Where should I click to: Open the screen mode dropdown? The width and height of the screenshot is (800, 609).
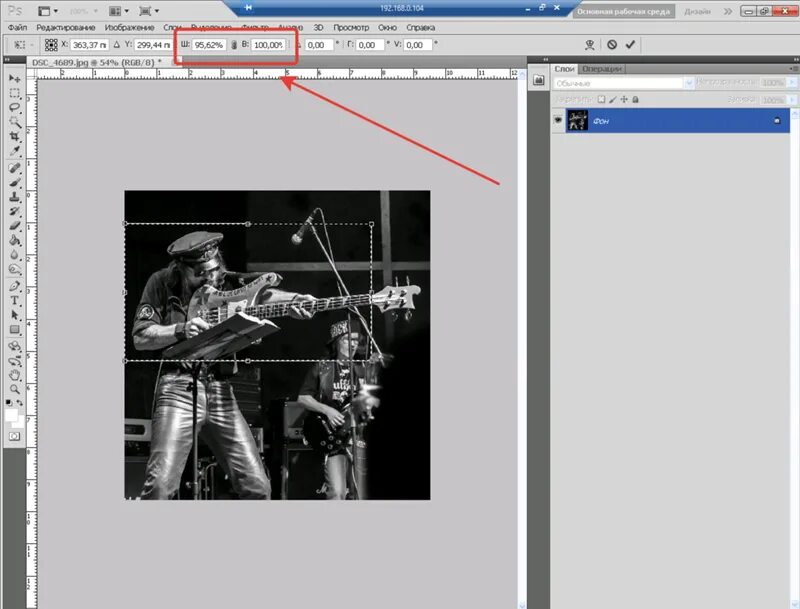point(149,10)
